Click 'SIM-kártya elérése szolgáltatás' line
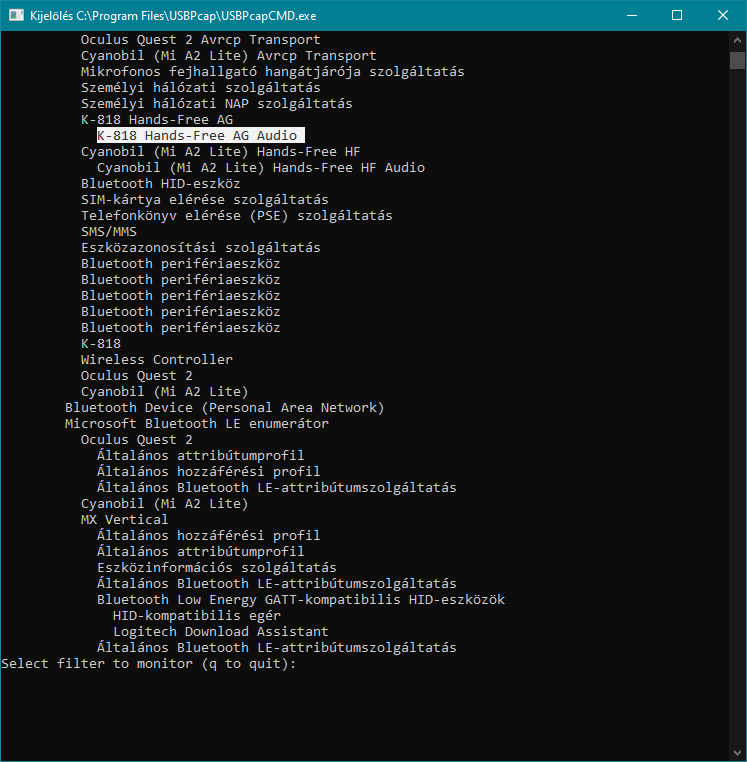The width and height of the screenshot is (747, 762). [205, 200]
